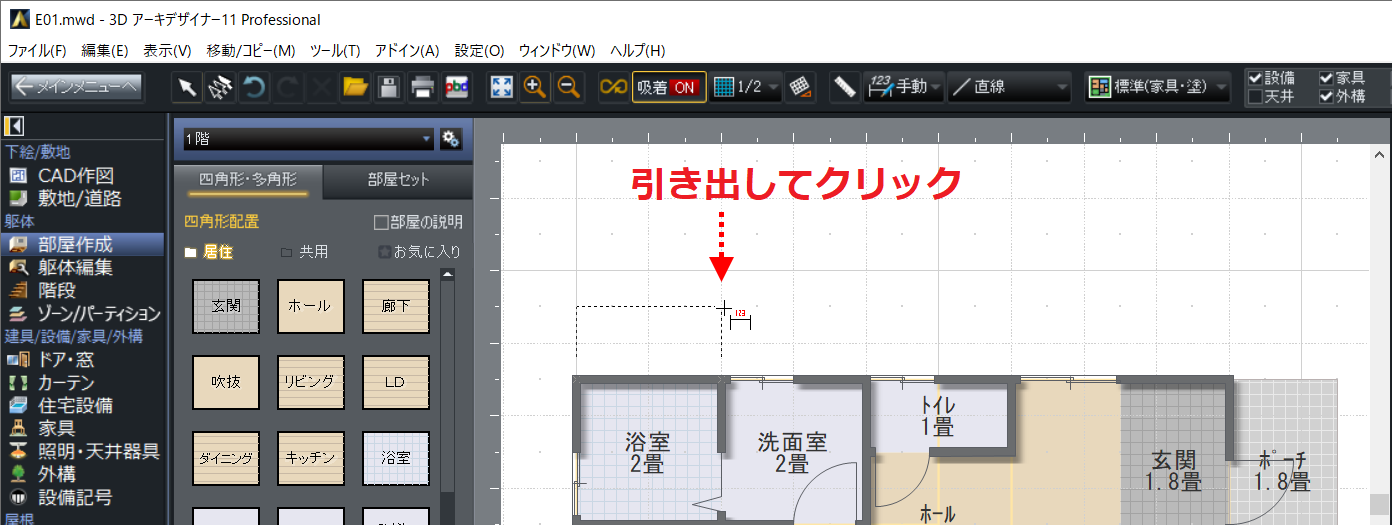This screenshot has height=525, width=1392.
Task: Expand the 標準(家具・塗) display dropdown
Action: (x=1158, y=87)
